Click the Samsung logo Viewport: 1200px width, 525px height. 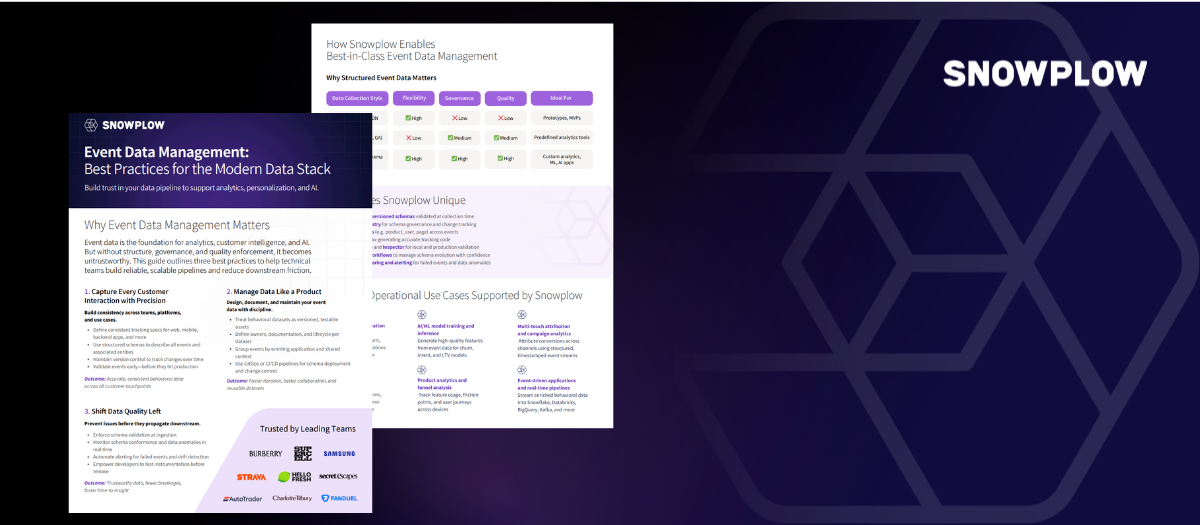point(339,453)
